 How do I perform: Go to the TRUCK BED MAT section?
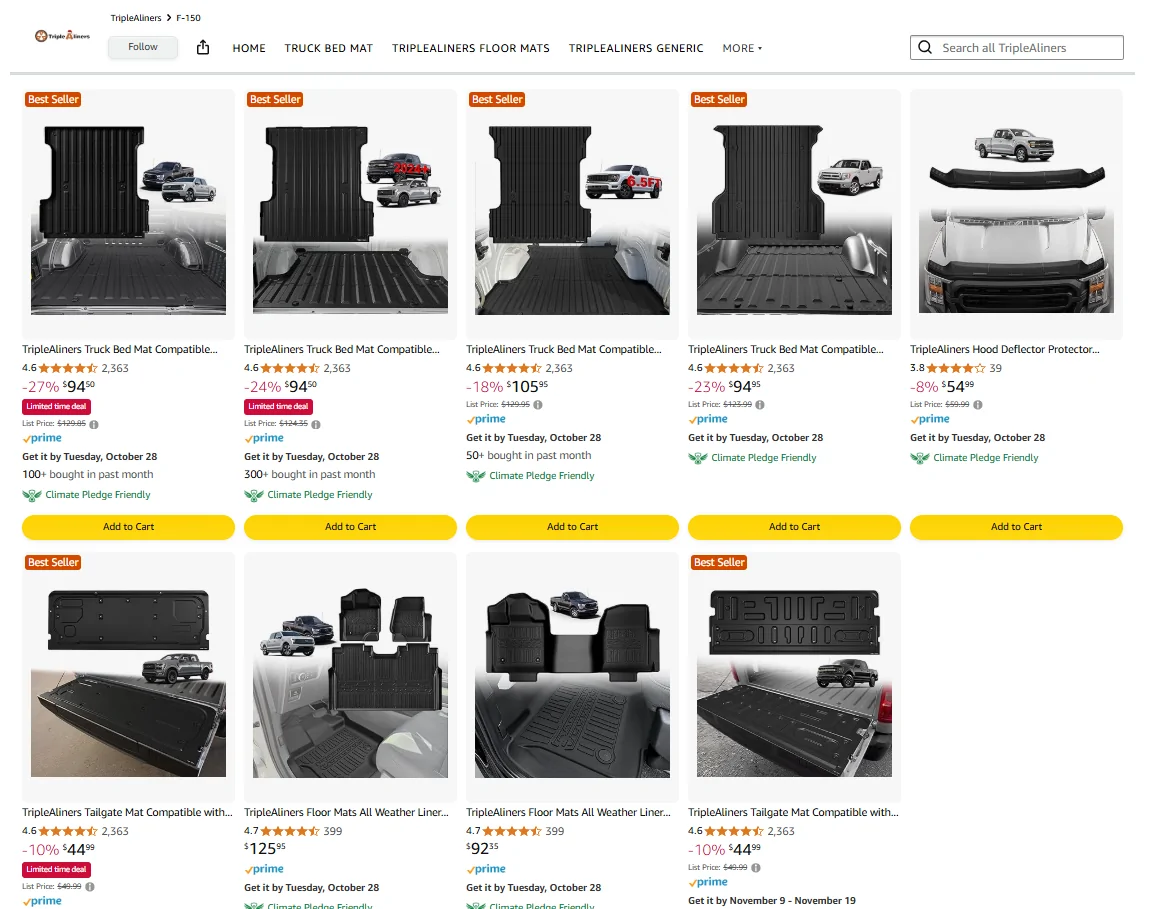pyautogui.click(x=328, y=48)
